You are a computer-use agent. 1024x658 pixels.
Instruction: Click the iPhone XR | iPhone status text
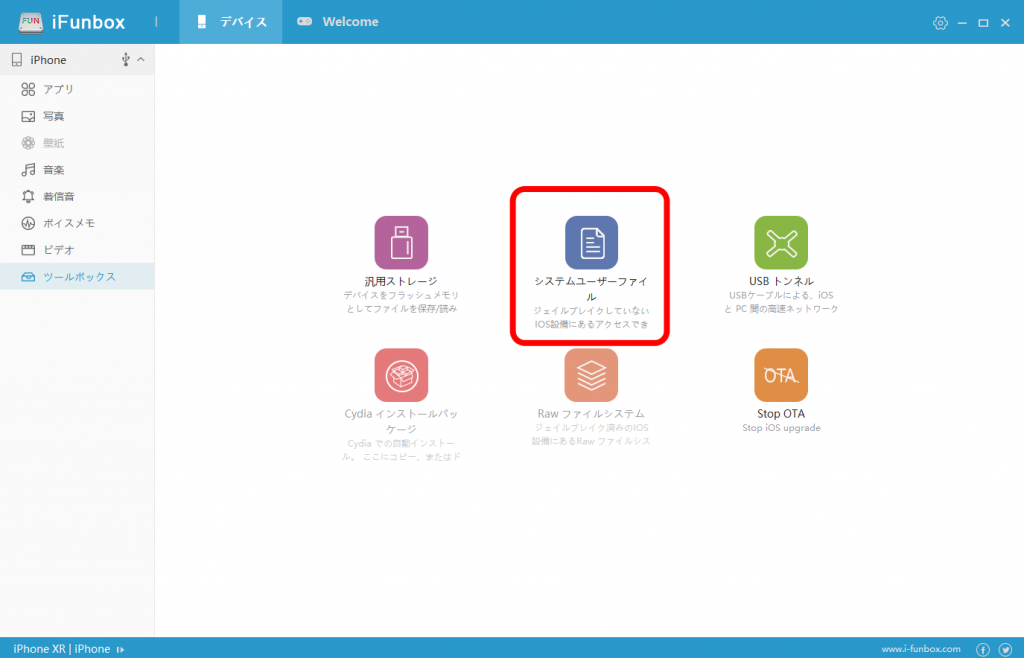point(61,649)
